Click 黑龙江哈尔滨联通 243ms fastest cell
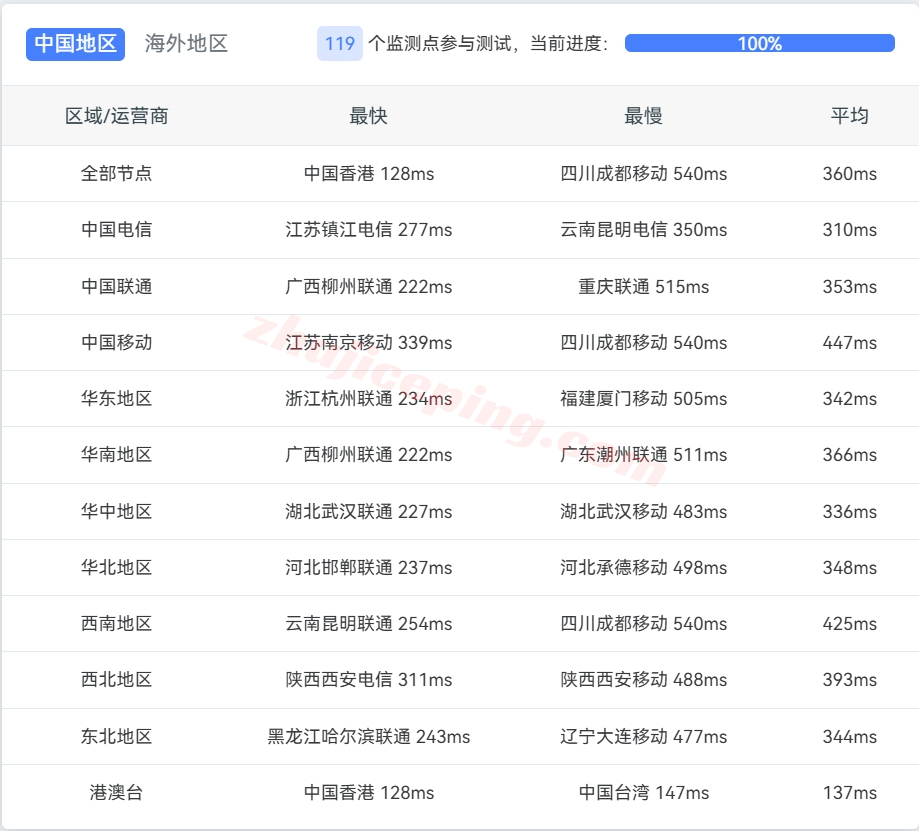Viewport: 919px width, 831px height. 369,737
